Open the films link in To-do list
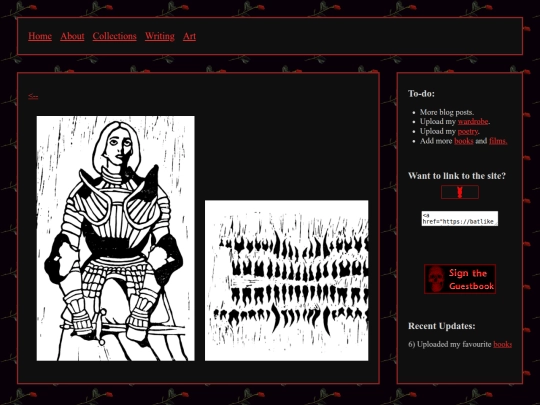 [498, 141]
